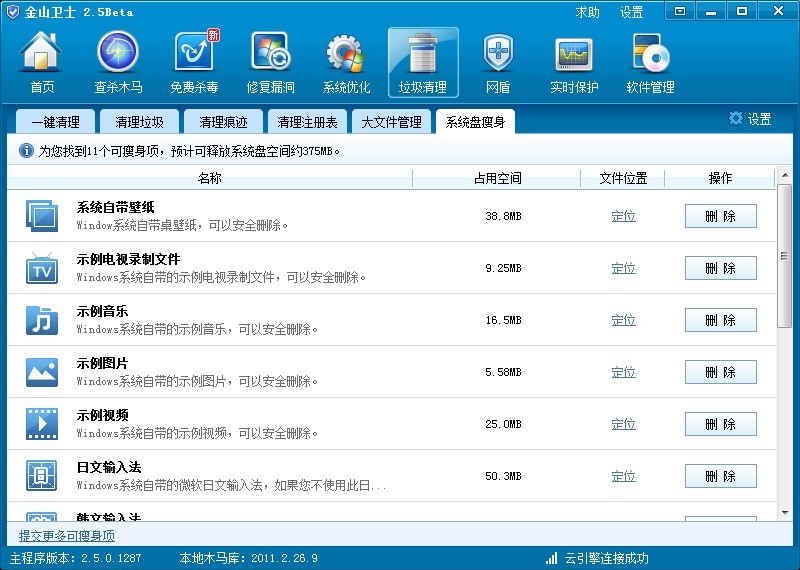The image size is (800, 570).
Task: Select the 示例音乐 row title
Action: click(102, 311)
